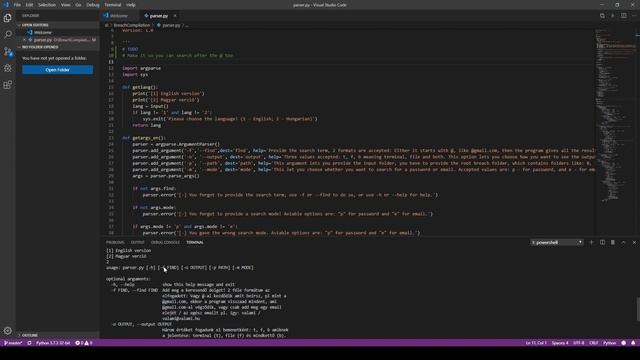Image resolution: width=640 pixels, height=360 pixels.
Task: Click the VS Code logo in title bar
Action: [6, 5]
